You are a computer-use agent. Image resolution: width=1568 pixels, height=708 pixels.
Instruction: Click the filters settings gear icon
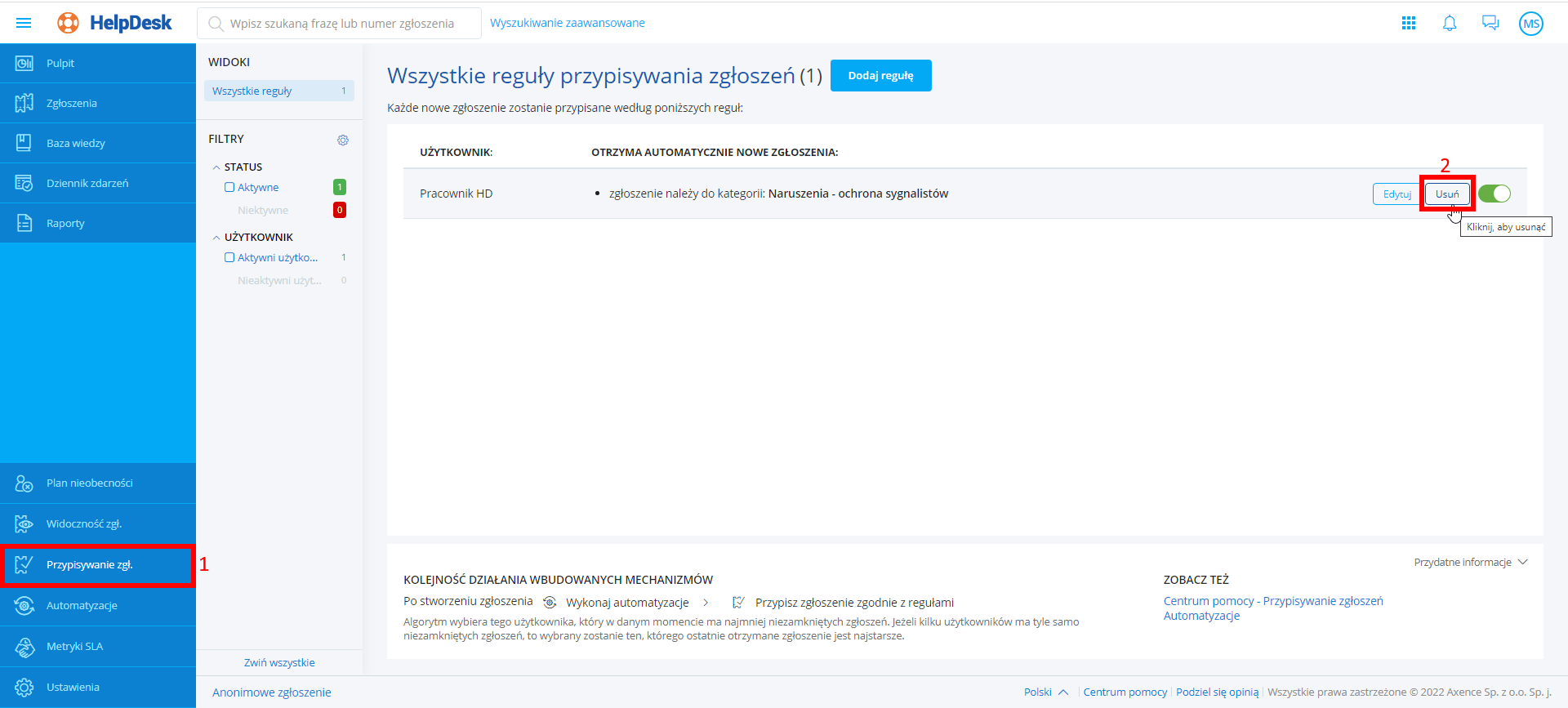pyautogui.click(x=343, y=140)
